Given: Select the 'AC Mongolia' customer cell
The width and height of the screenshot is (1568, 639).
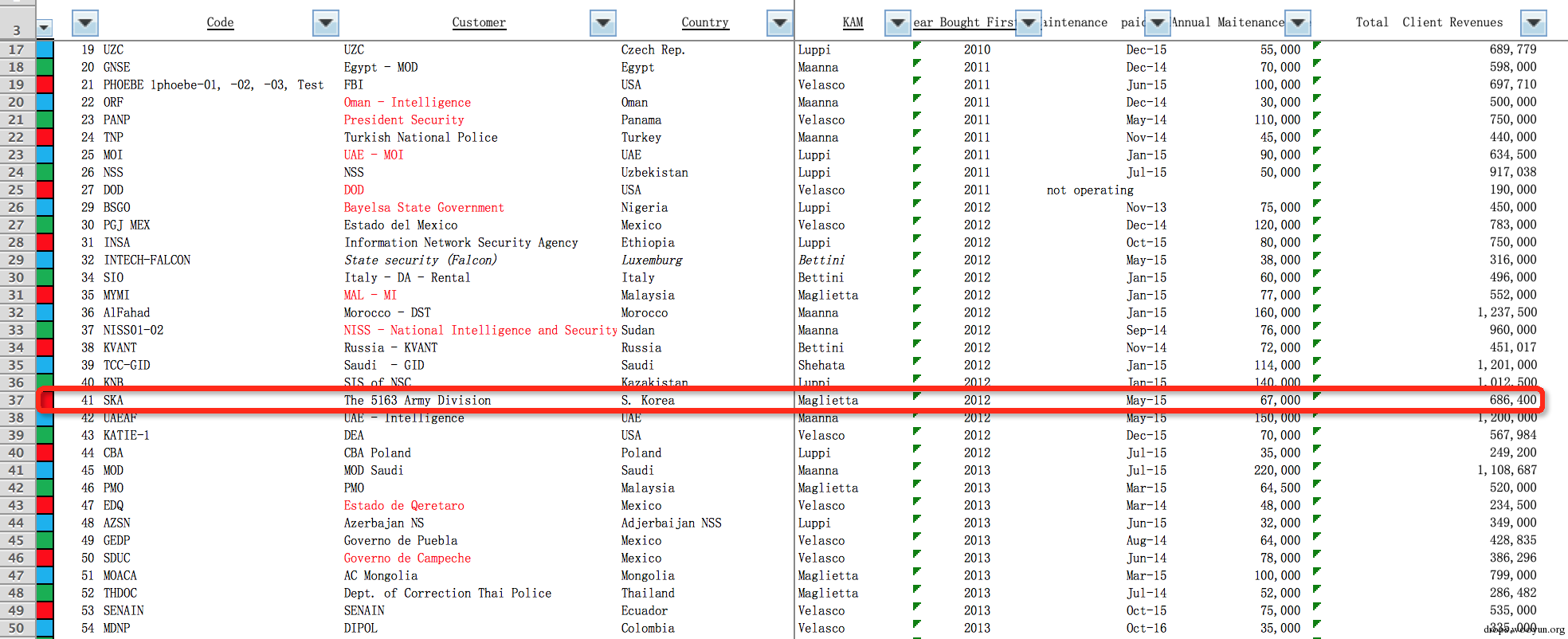Looking at the screenshot, I should tap(381, 575).
